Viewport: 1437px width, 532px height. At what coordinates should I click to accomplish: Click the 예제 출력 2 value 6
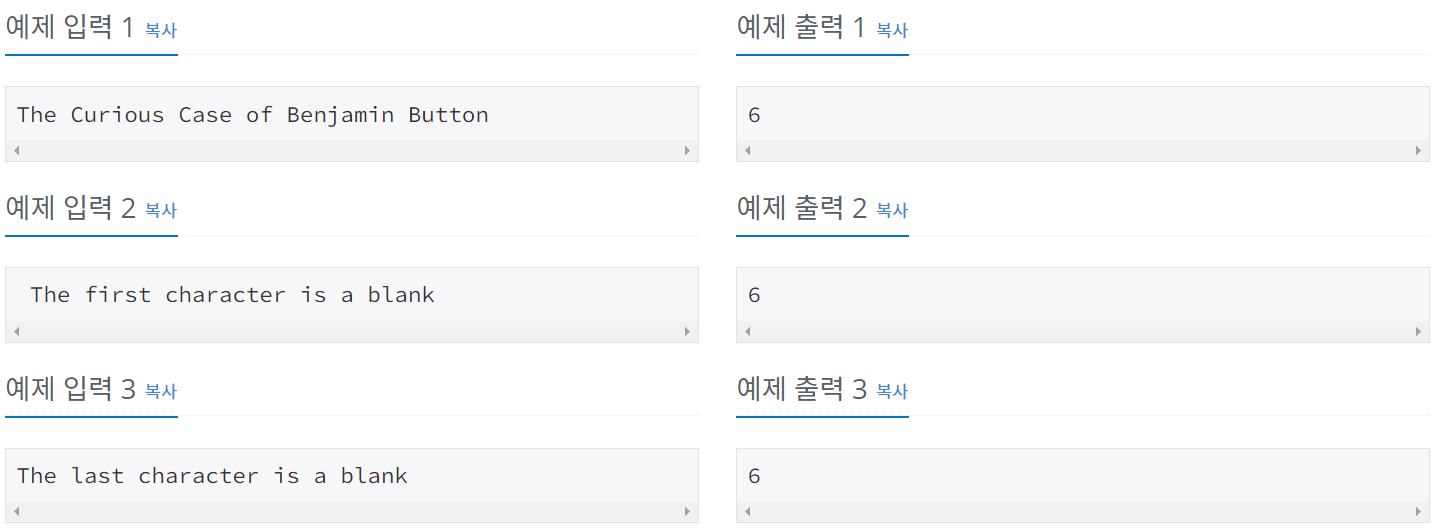(x=754, y=295)
